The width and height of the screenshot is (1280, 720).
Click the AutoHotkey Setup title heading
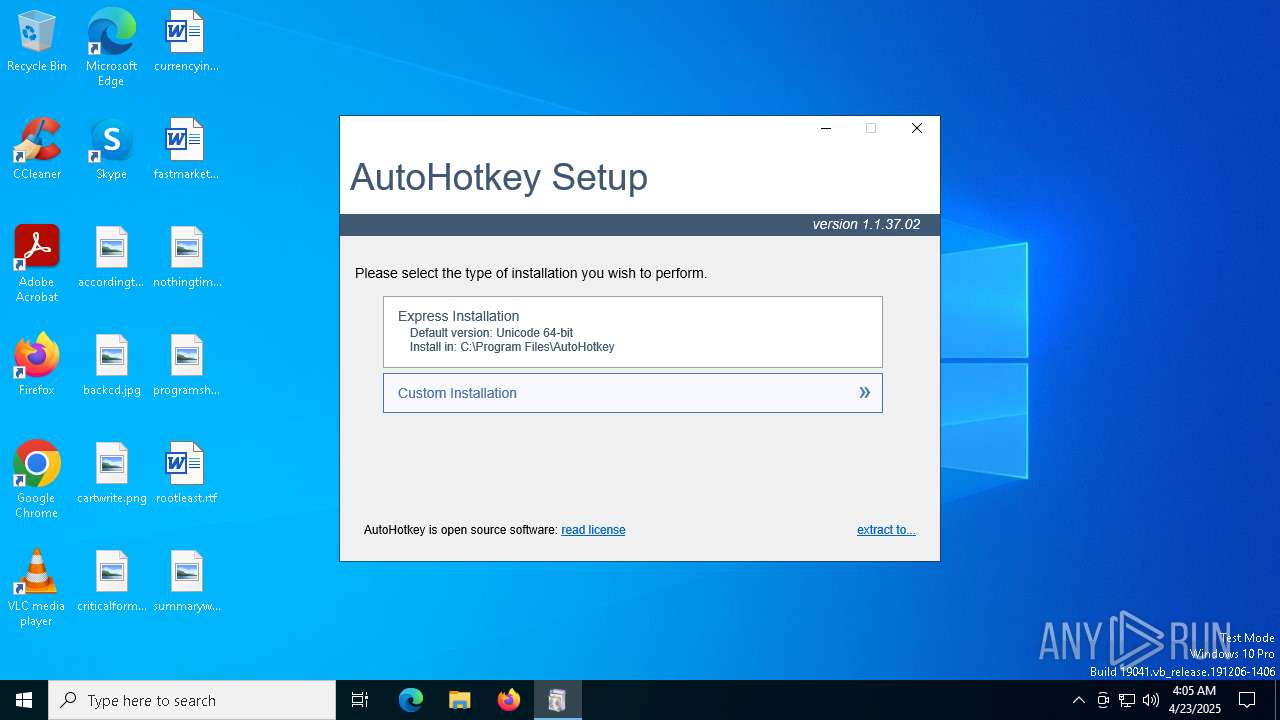click(499, 177)
